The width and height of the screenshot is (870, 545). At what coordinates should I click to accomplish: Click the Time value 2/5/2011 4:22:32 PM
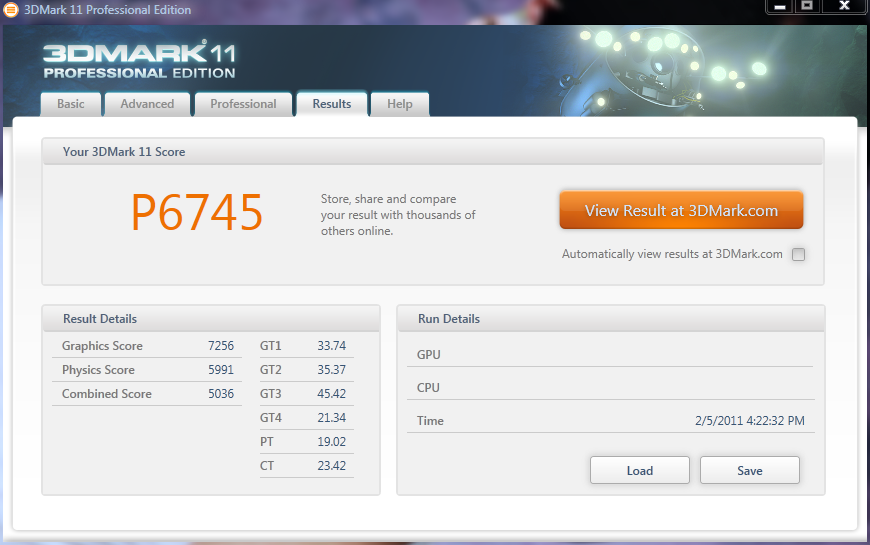point(750,421)
